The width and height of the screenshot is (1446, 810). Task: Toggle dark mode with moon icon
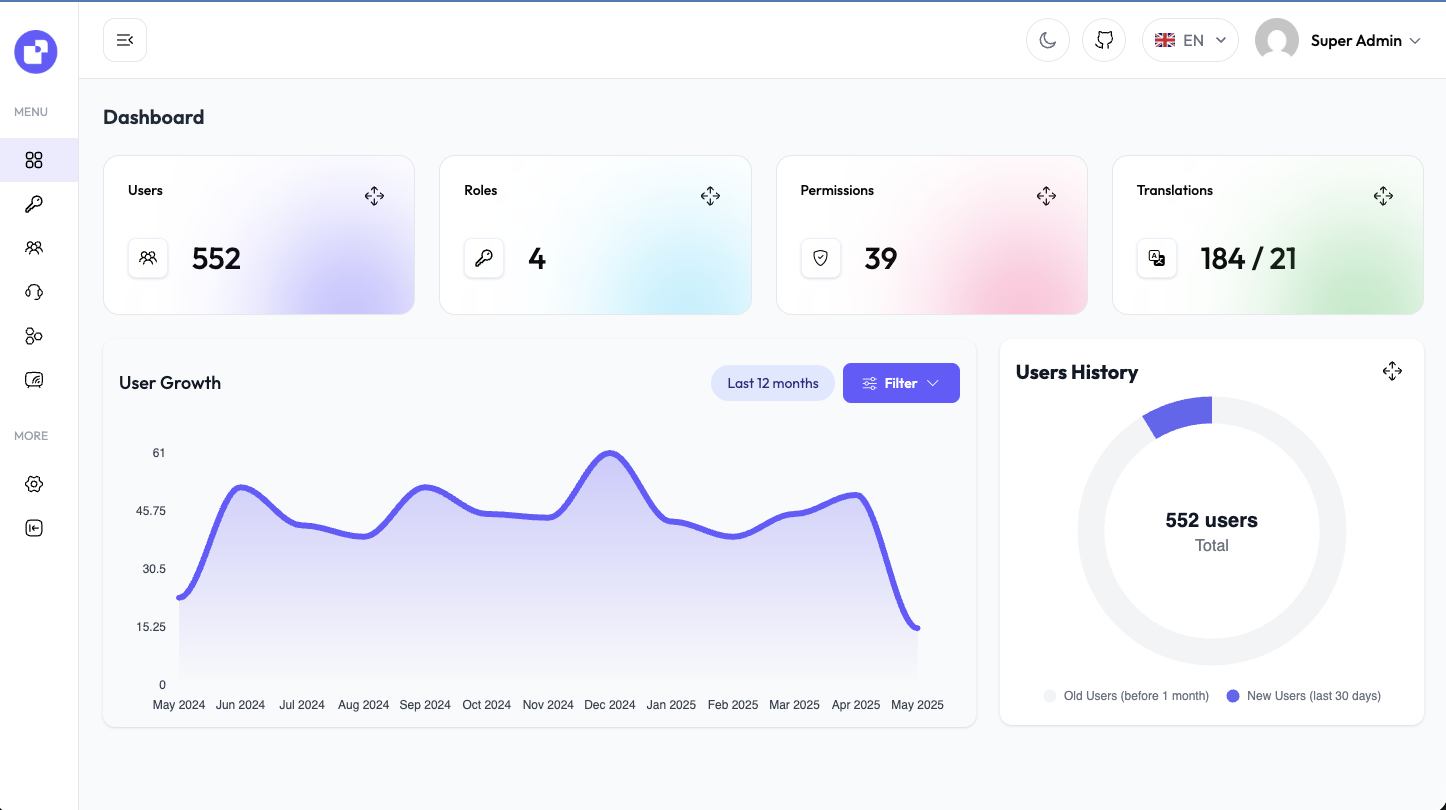[x=1048, y=40]
